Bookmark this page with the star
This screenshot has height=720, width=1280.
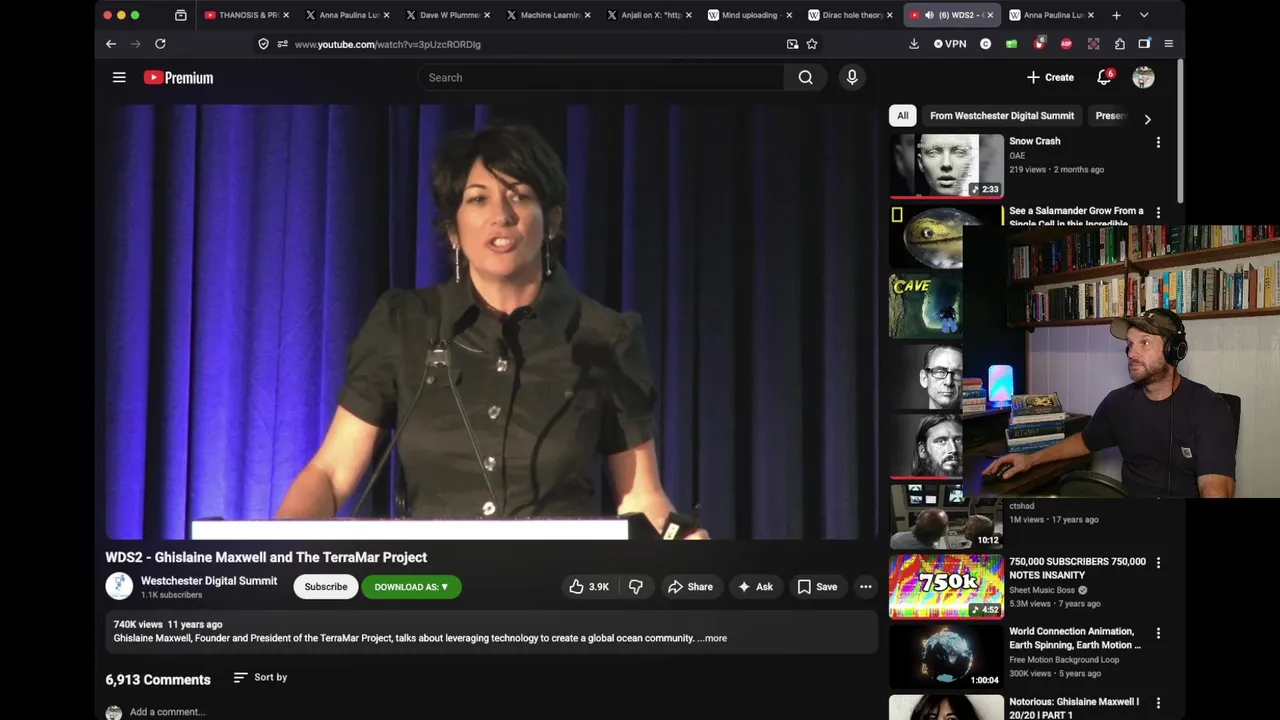coord(812,44)
